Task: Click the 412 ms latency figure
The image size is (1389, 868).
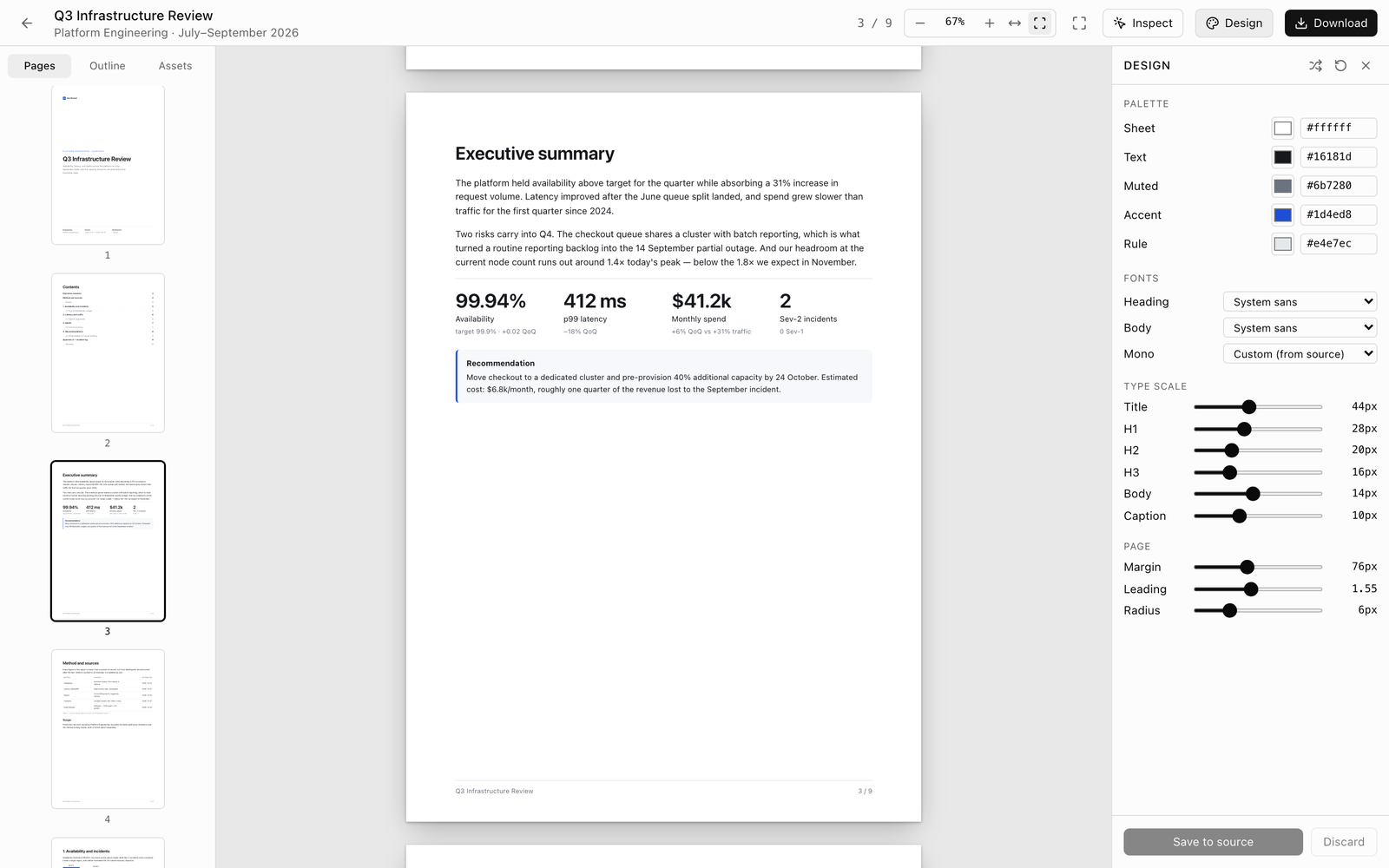Action: tap(595, 301)
